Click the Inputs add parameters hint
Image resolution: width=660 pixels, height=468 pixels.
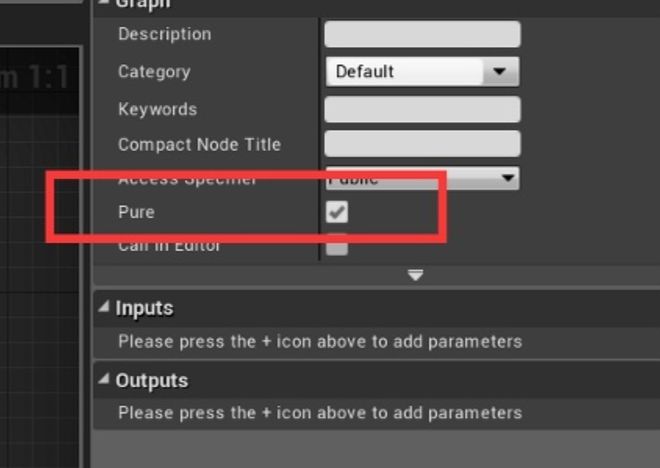click(320, 341)
